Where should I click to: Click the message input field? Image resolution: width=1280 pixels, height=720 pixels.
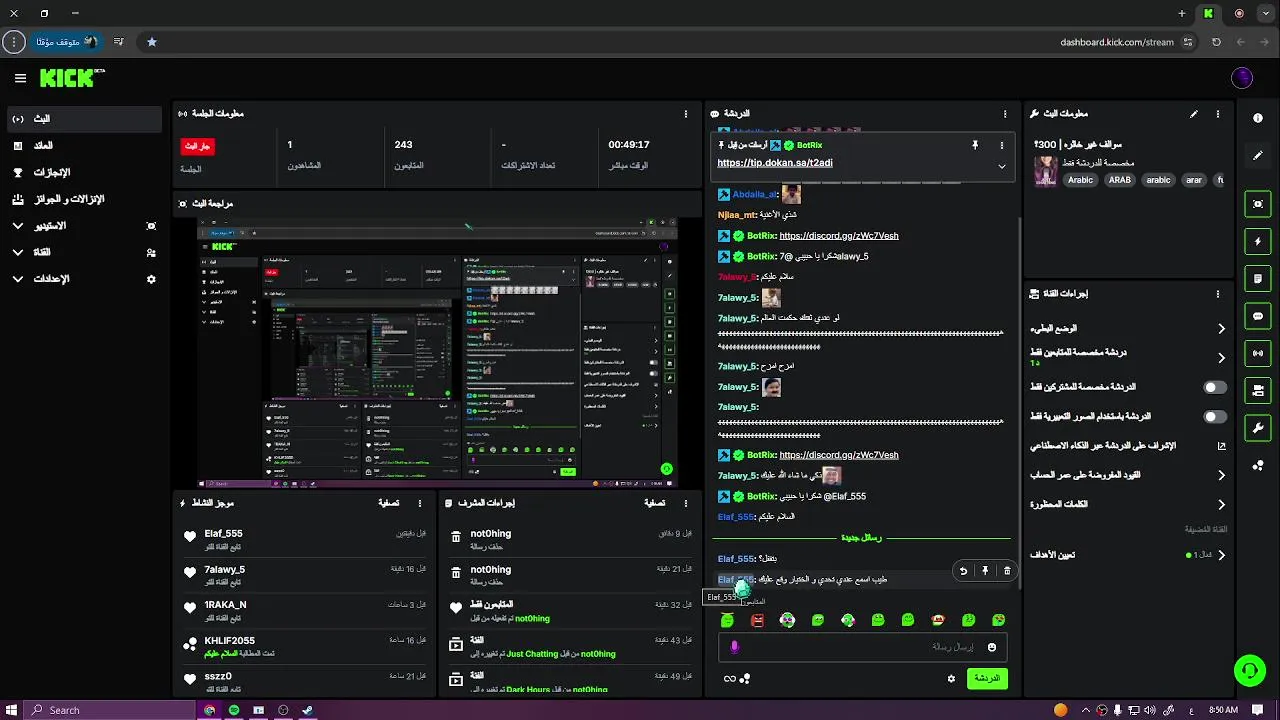(x=860, y=647)
